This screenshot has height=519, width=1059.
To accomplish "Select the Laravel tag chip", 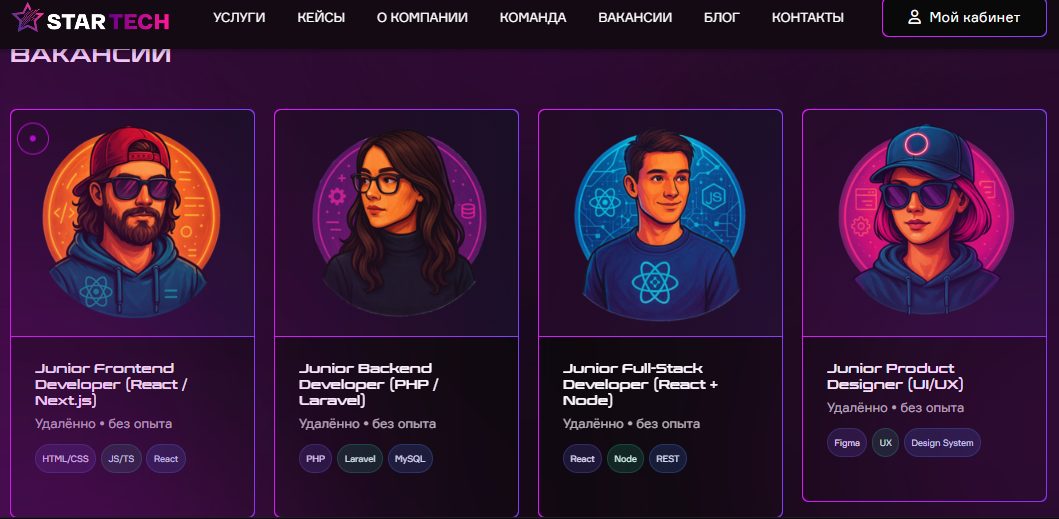I will point(360,459).
